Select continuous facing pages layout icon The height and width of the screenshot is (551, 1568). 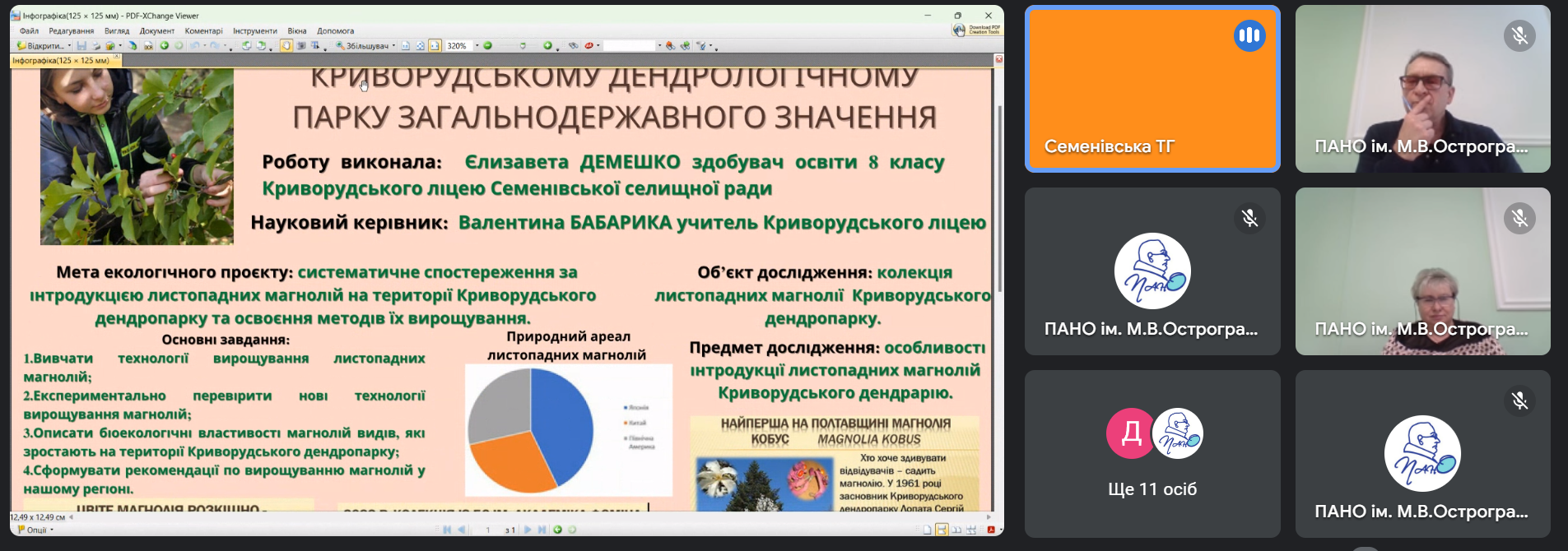click(x=971, y=530)
